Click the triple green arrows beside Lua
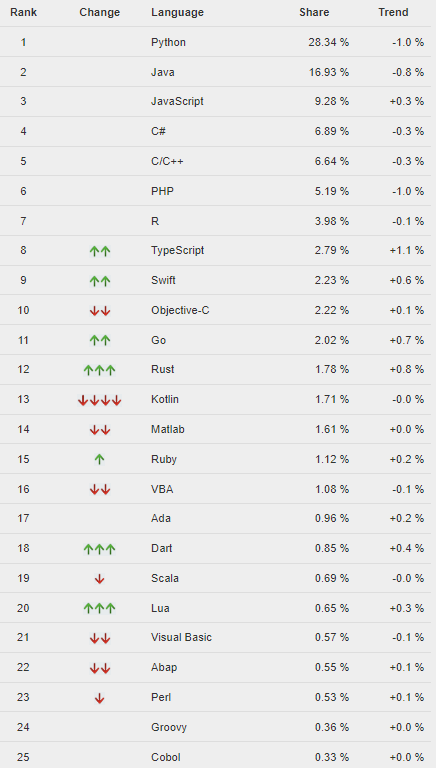 (99, 608)
